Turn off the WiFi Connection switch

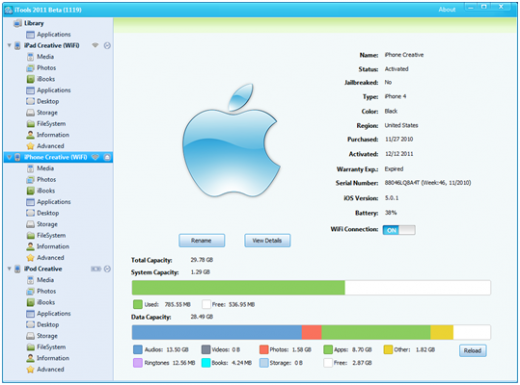tap(399, 230)
